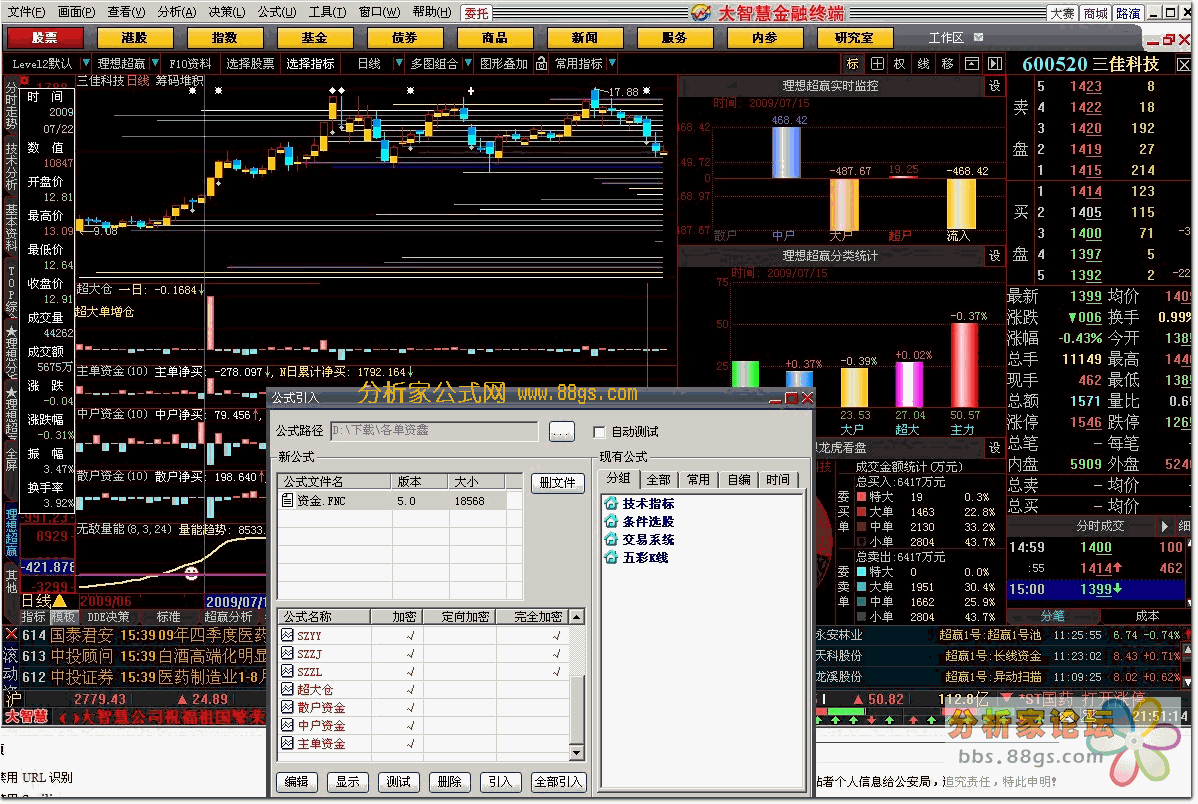Switch to the 超赢分析 bottom tab
This screenshot has width=1198, height=804.
(228, 617)
